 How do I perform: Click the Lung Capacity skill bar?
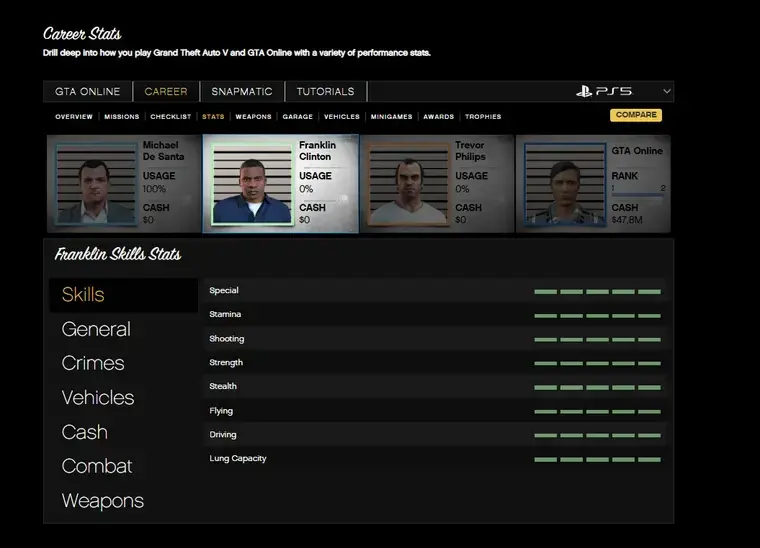(597, 459)
